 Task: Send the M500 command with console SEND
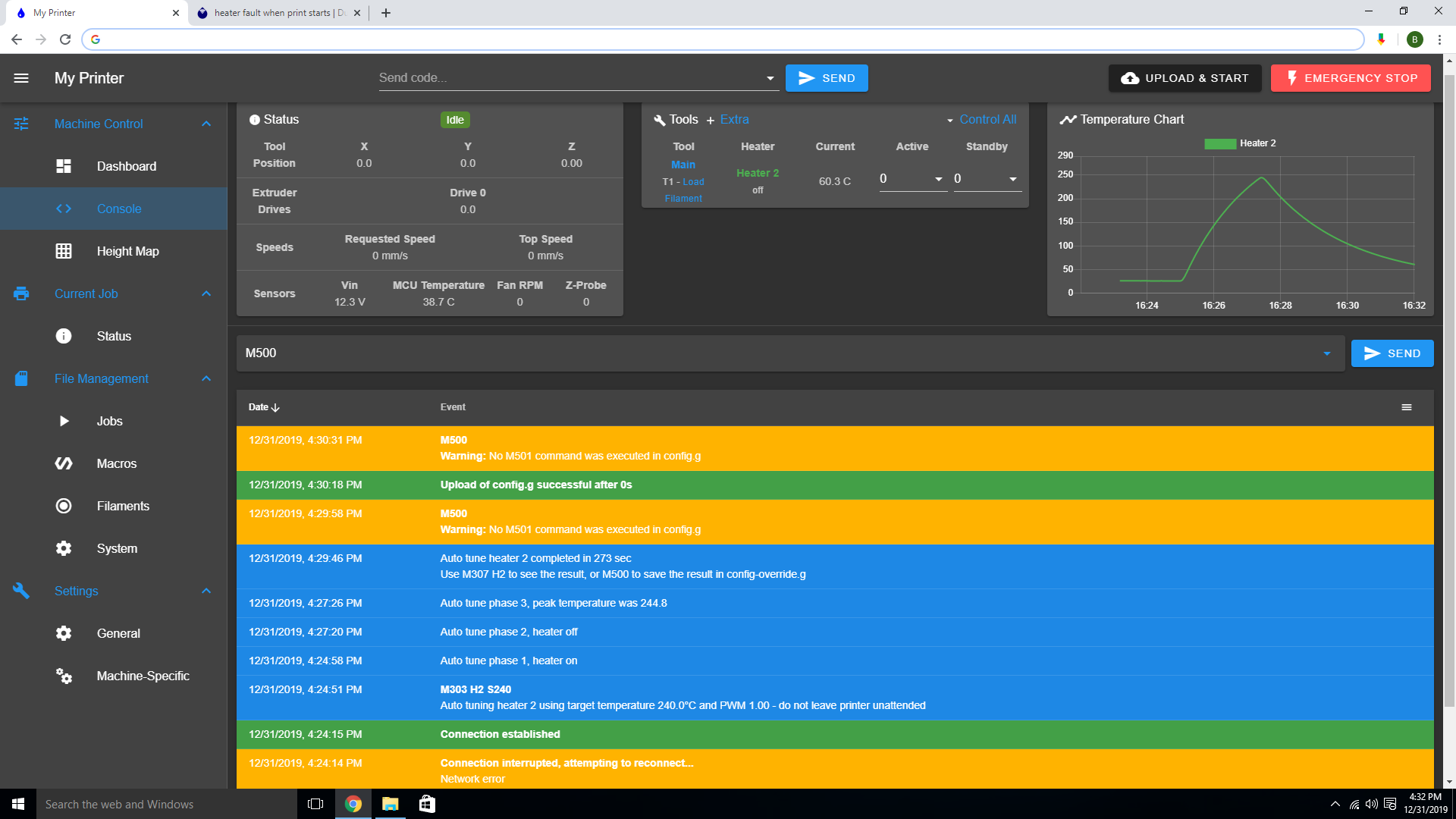[x=1392, y=353]
